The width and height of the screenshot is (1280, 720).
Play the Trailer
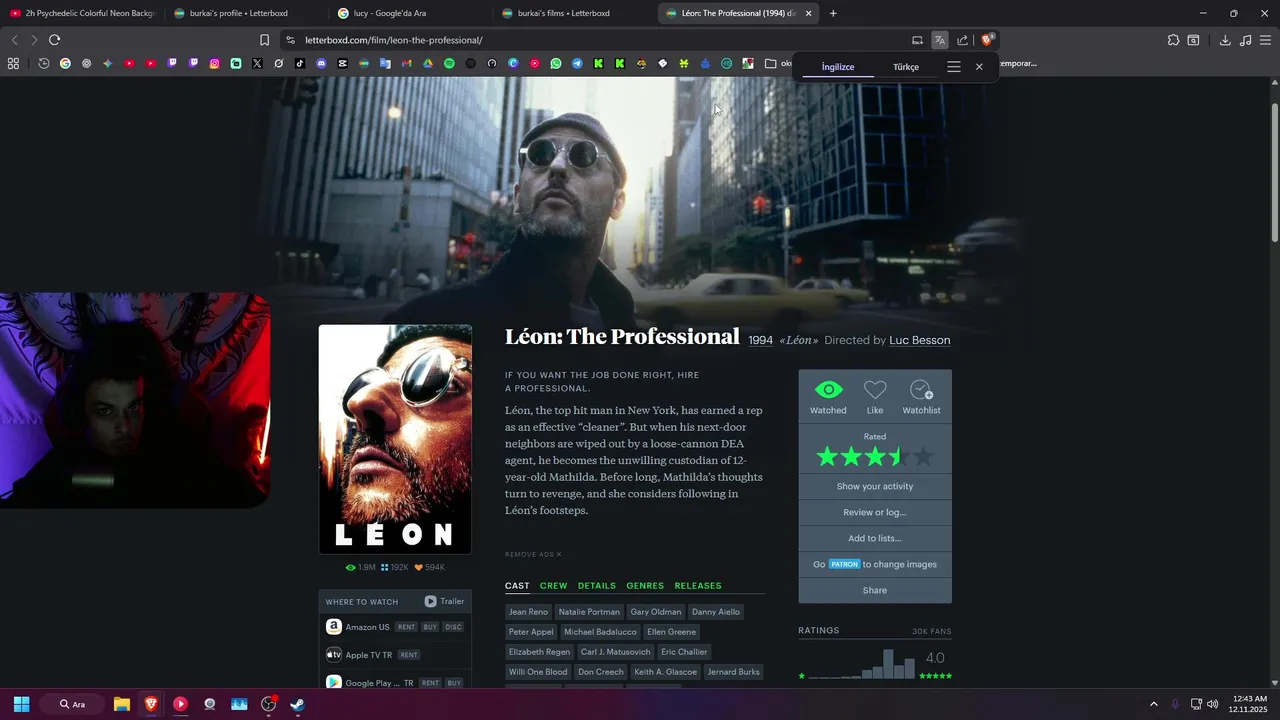[444, 601]
